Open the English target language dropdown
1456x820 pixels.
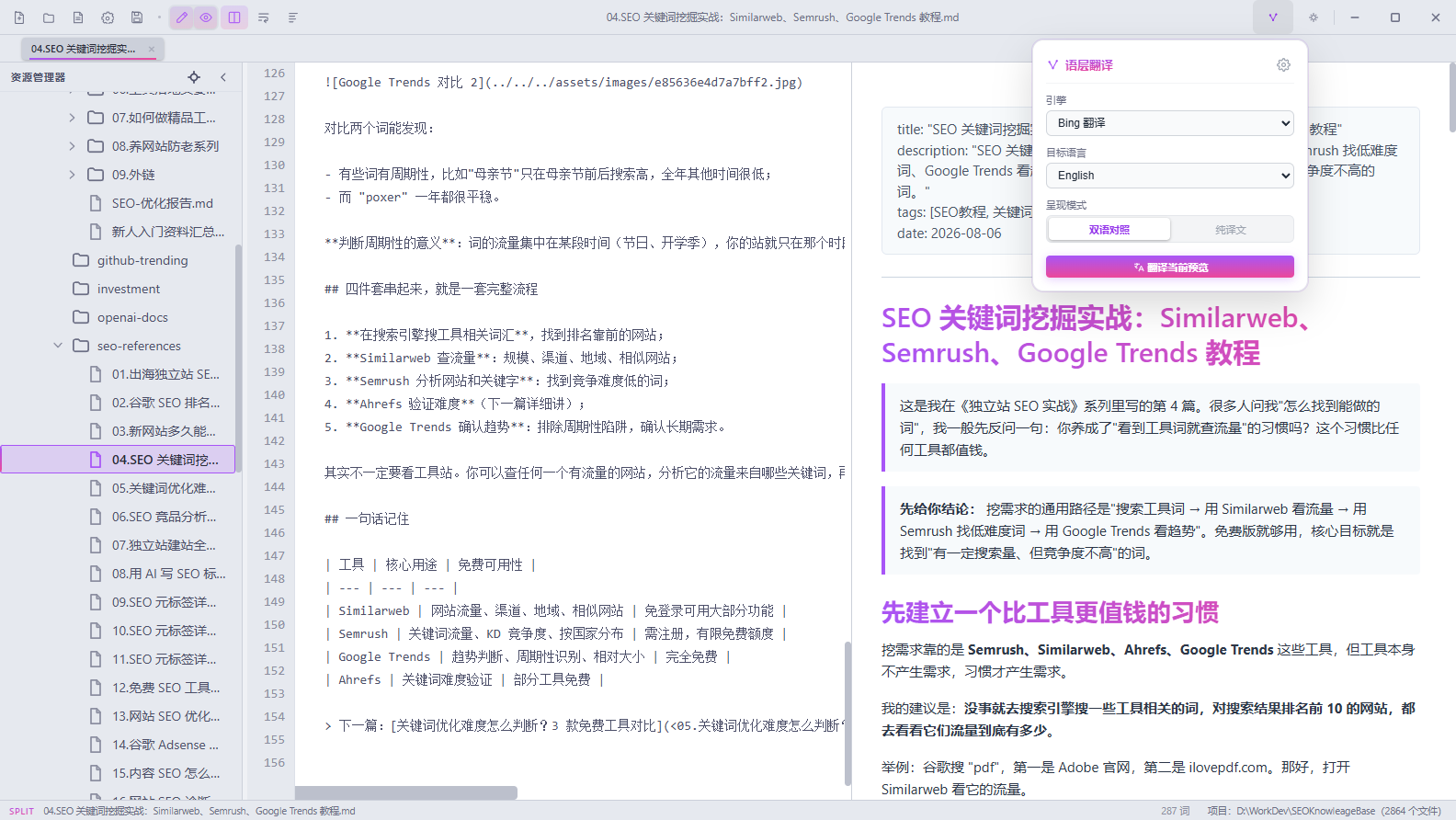point(1170,176)
